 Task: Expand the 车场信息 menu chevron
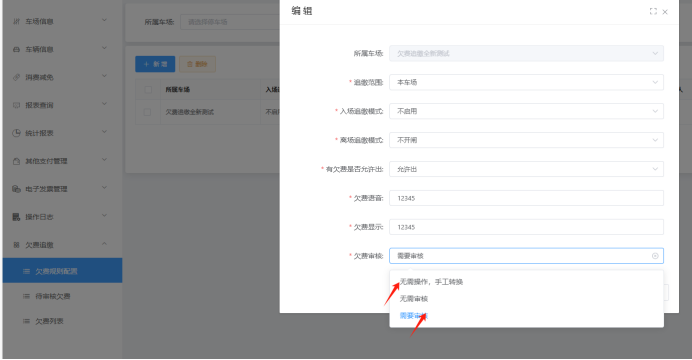pyautogui.click(x=104, y=20)
